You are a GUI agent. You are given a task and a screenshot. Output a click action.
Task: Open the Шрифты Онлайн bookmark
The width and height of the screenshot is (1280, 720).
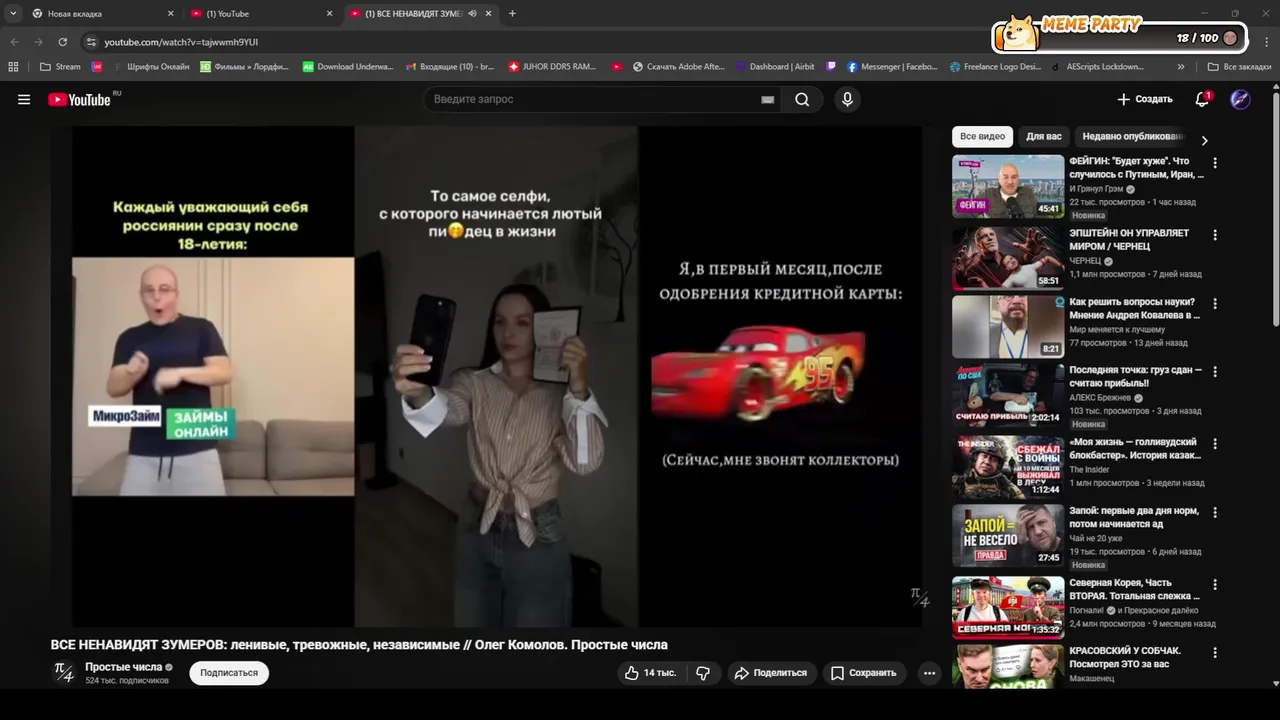coord(151,67)
